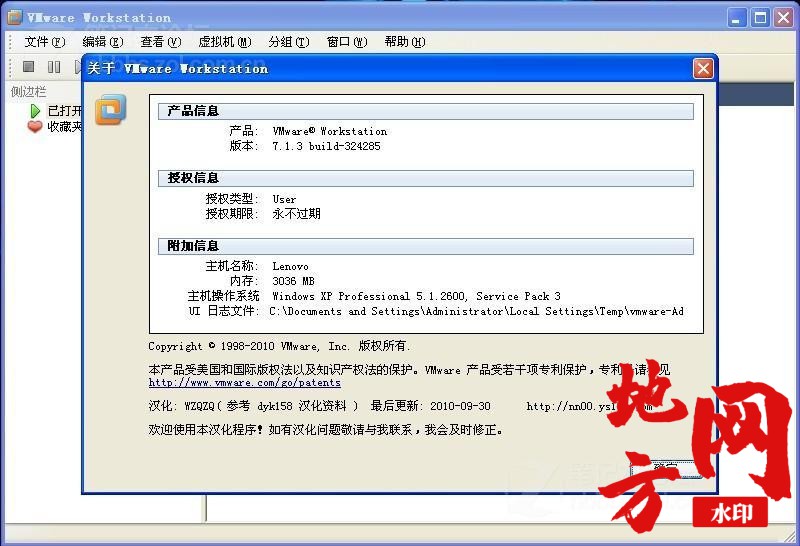The image size is (800, 546).
Task: Click the suspend (pause) toolbar icon
Action: (54, 67)
